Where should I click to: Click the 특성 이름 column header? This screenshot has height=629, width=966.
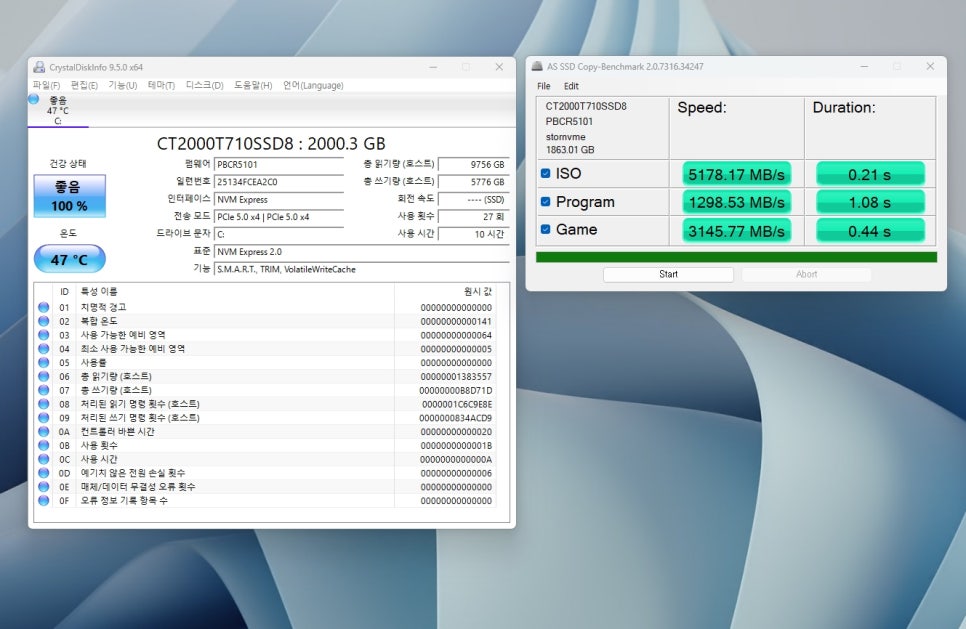[x=234, y=291]
